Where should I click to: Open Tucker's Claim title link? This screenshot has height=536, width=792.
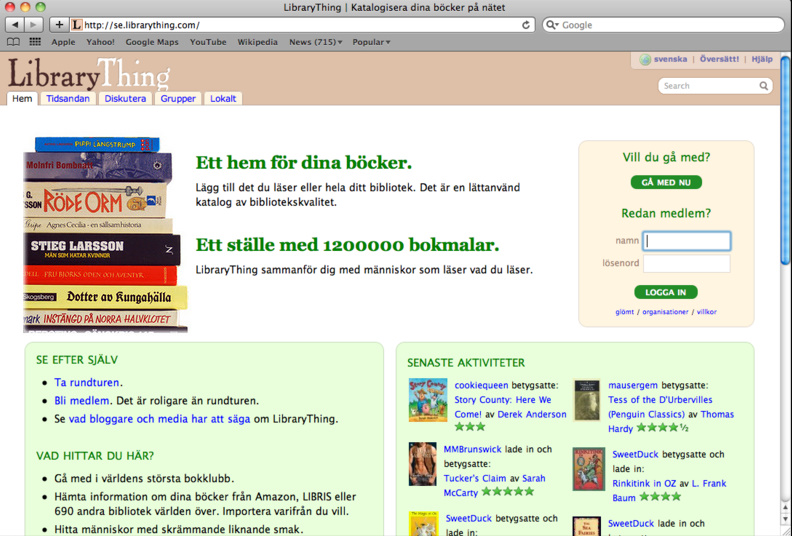[x=475, y=478]
